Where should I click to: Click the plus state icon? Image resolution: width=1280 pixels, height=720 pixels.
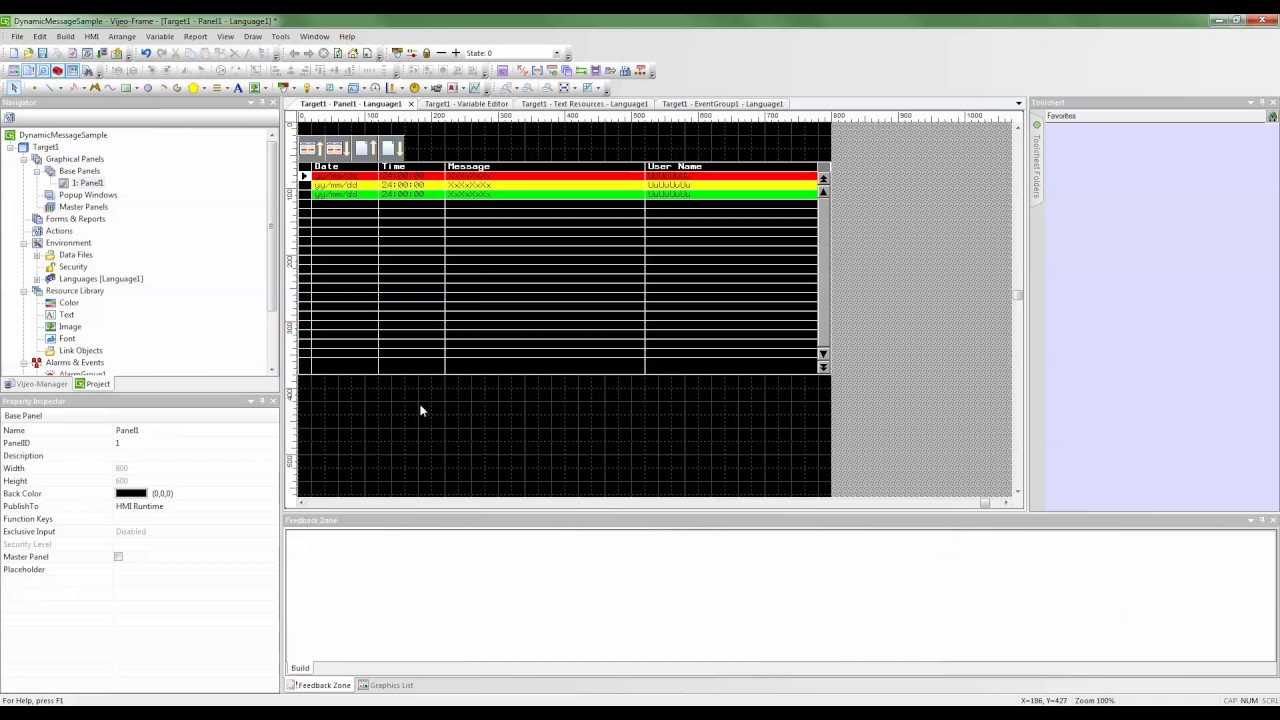point(456,53)
